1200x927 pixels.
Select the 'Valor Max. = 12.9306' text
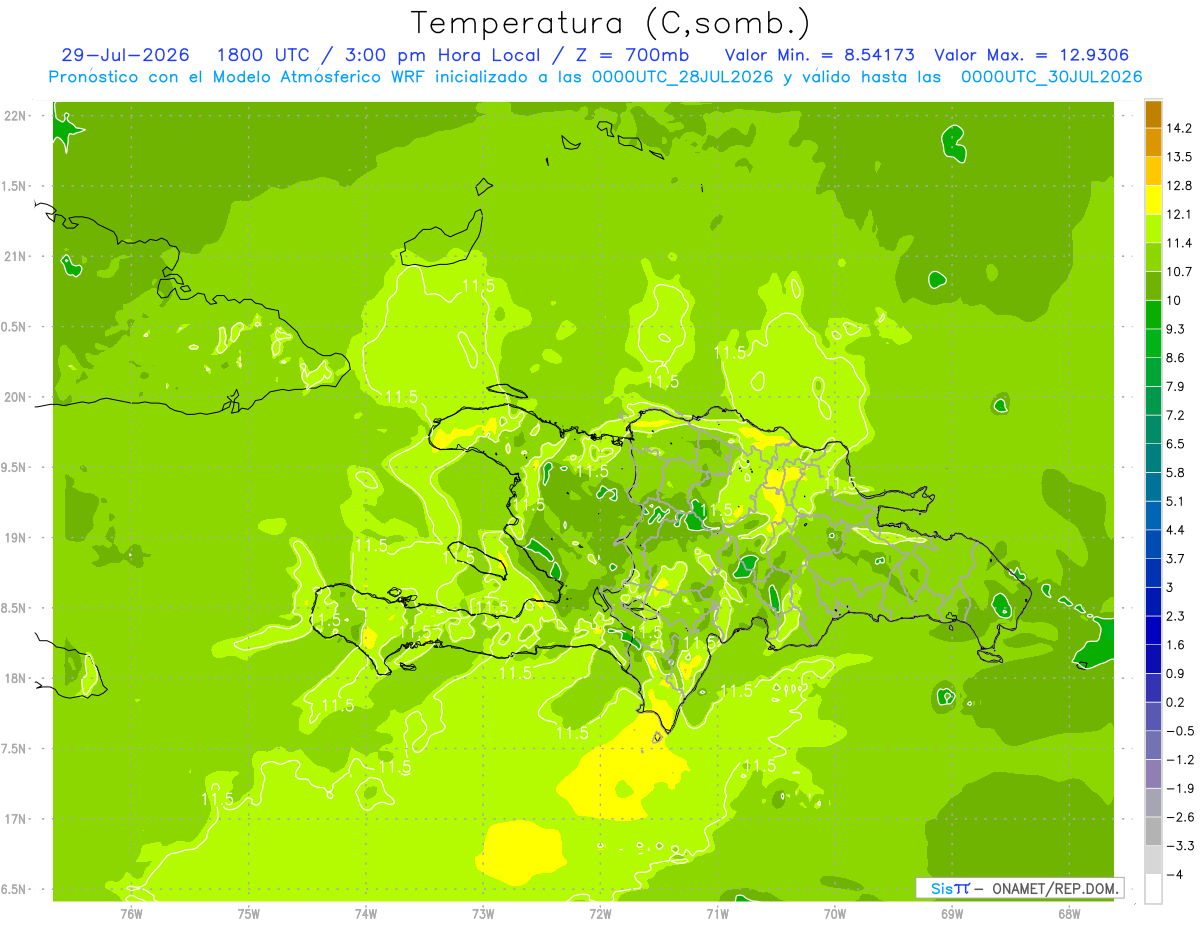click(x=1032, y=55)
